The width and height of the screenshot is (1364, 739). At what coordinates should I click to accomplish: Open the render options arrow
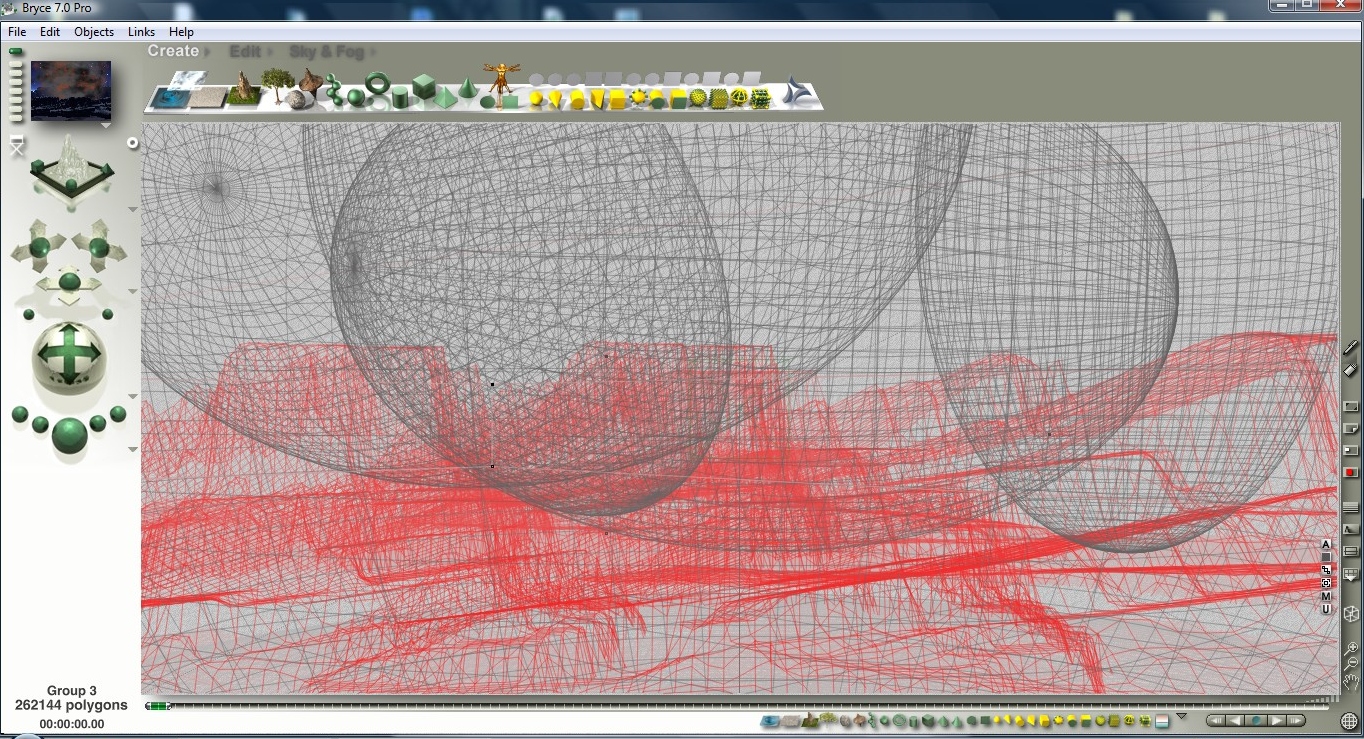point(133,450)
